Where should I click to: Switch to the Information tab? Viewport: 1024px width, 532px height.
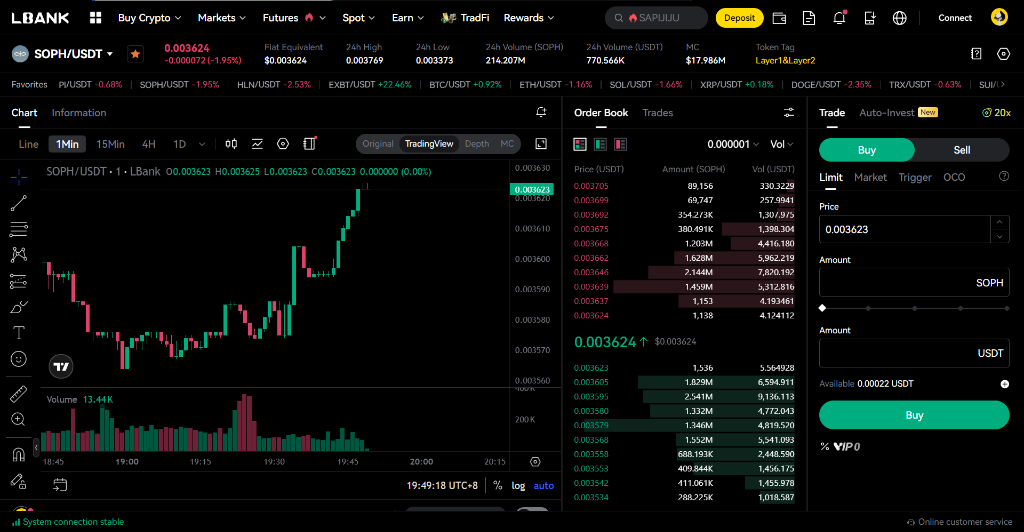coord(79,113)
